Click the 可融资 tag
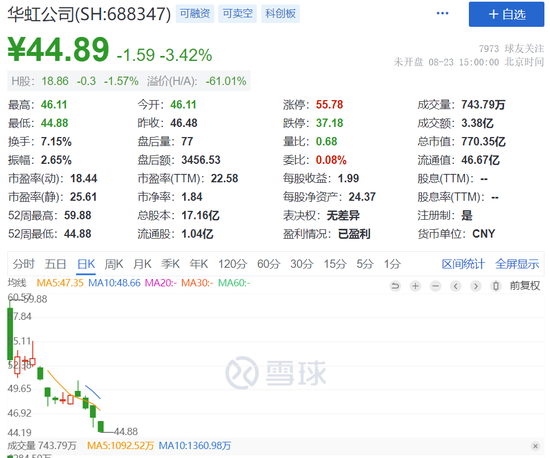This screenshot has width=550, height=458. tap(195, 14)
